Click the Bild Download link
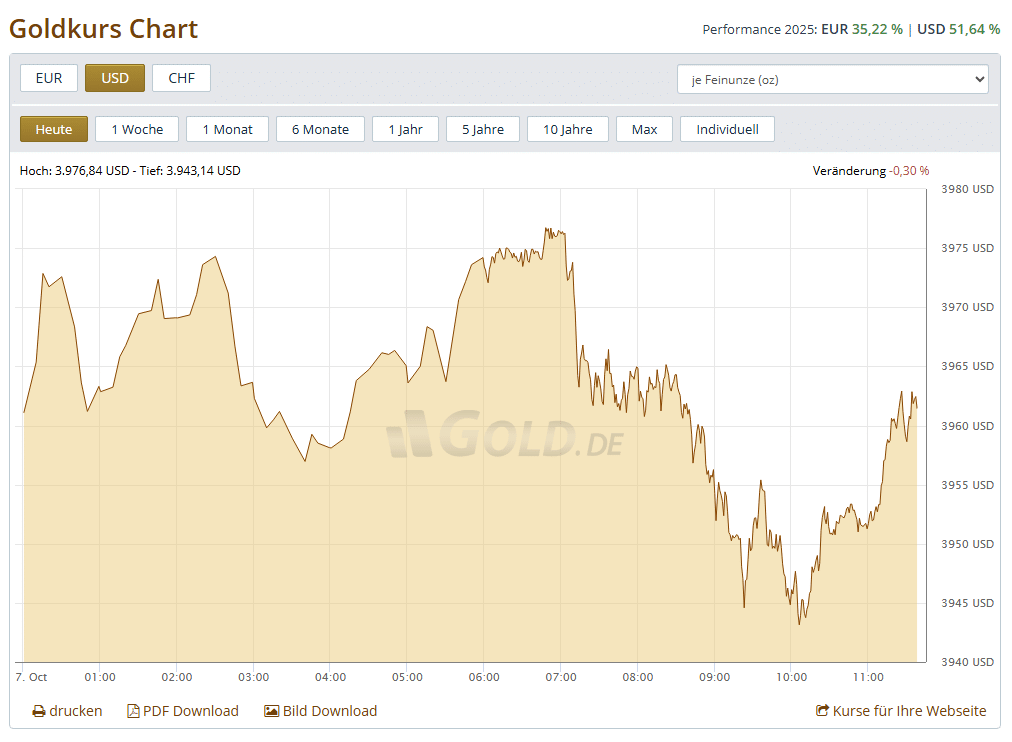Image resolution: width=1012 pixels, height=742 pixels. 330,712
